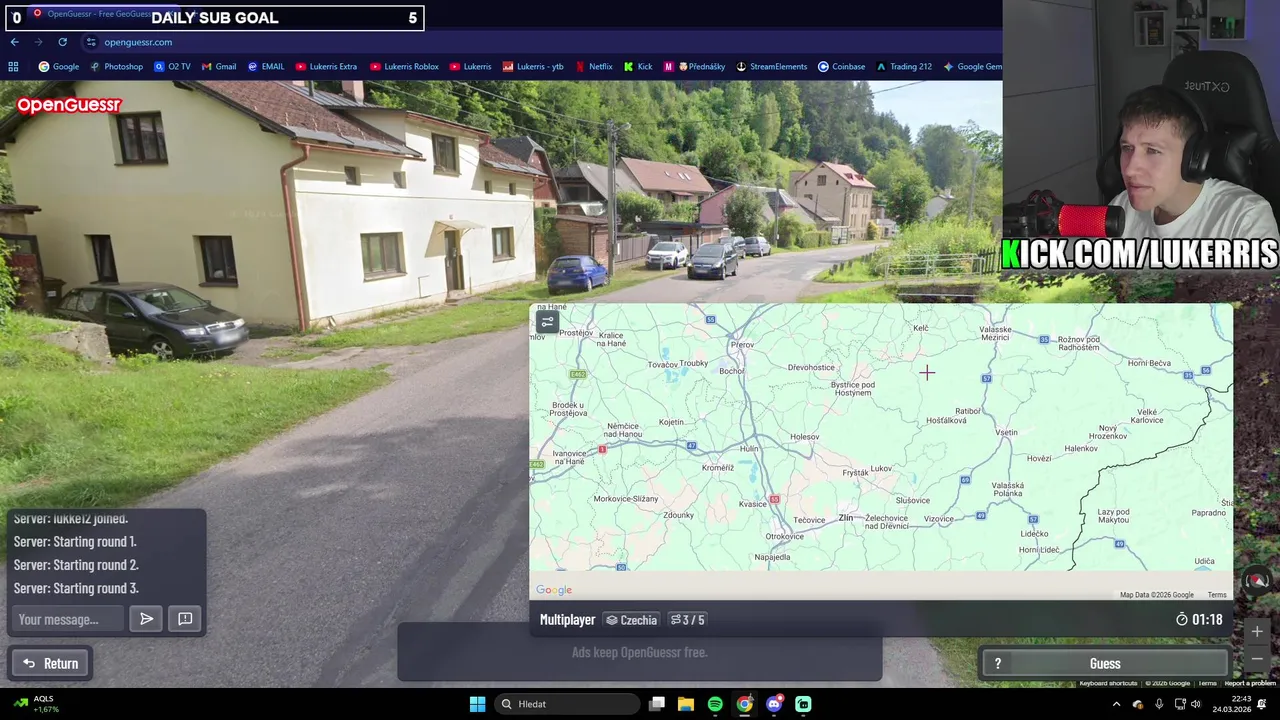Open the O2 TV bookmark
Screen dimensions: 1280x720
pyautogui.click(x=172, y=67)
